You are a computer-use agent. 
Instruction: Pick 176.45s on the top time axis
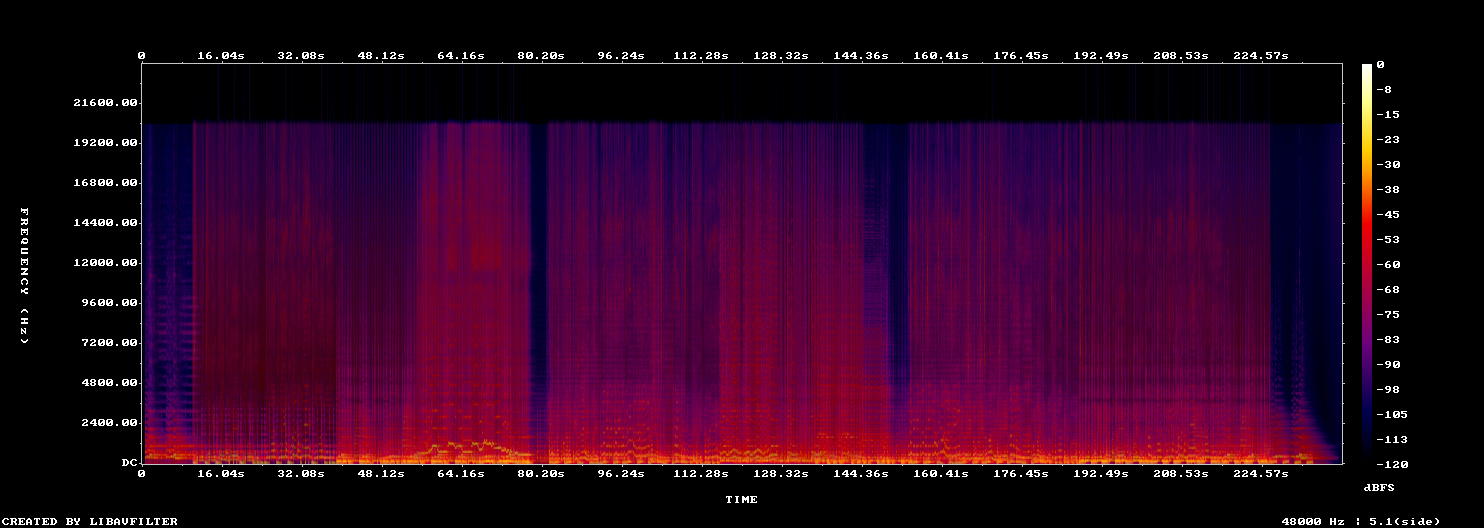[x=1021, y=55]
